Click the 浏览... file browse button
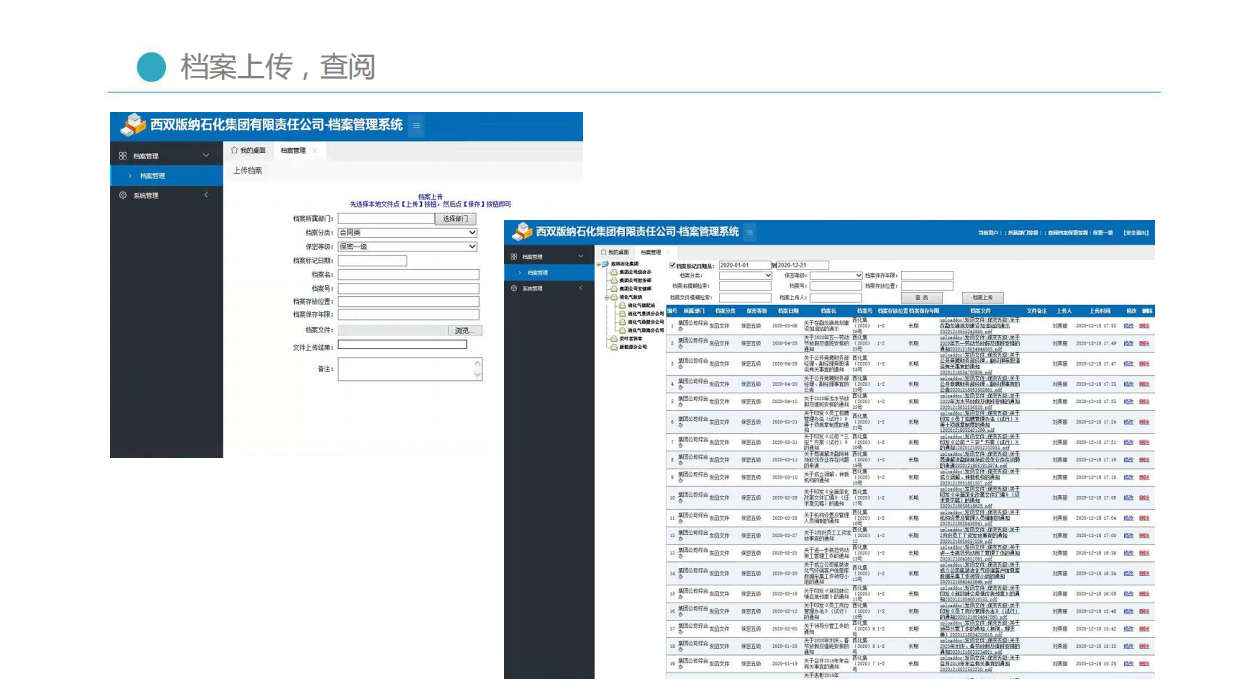The width and height of the screenshot is (1246, 699). pos(464,330)
